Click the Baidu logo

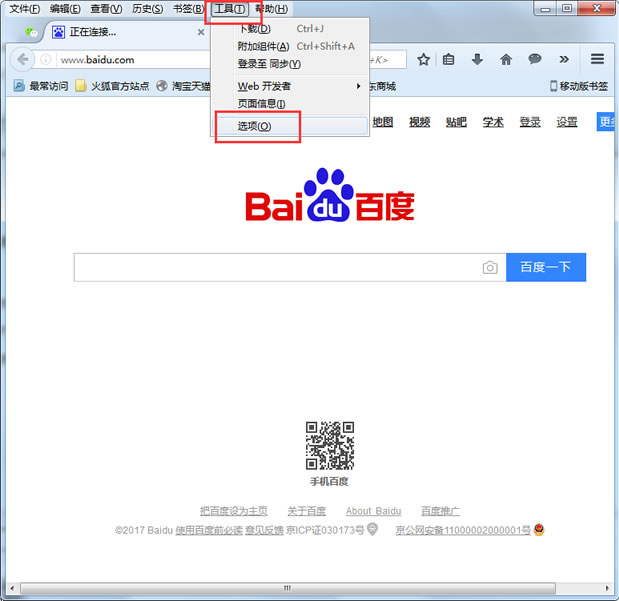[330, 195]
